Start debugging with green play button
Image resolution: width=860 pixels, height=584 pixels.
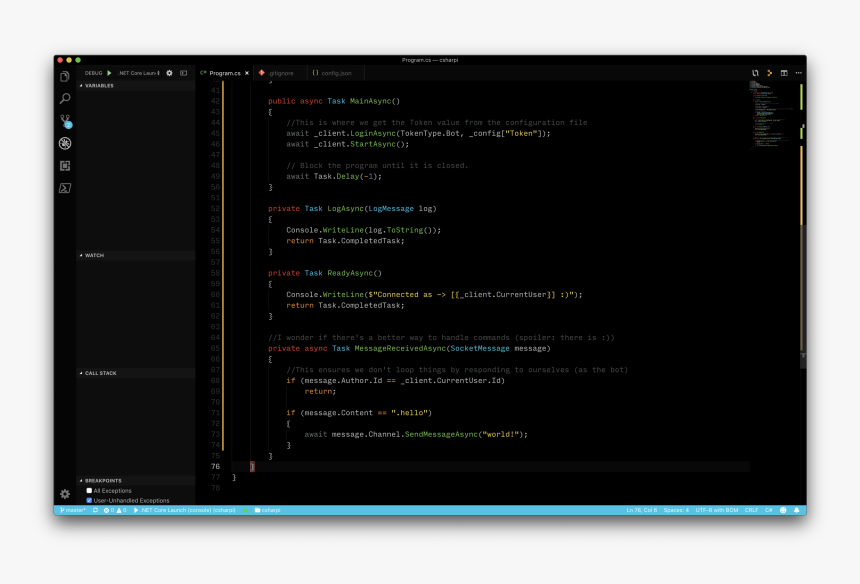point(109,73)
